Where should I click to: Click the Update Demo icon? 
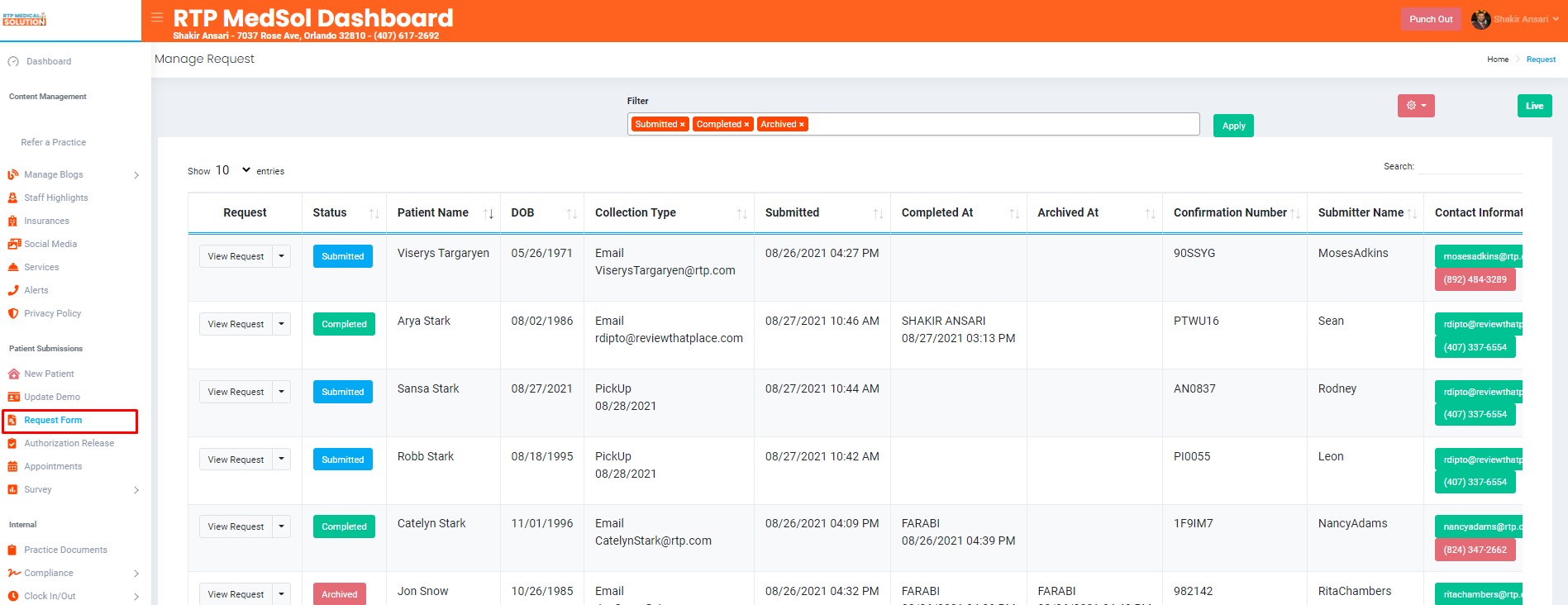[x=13, y=397]
